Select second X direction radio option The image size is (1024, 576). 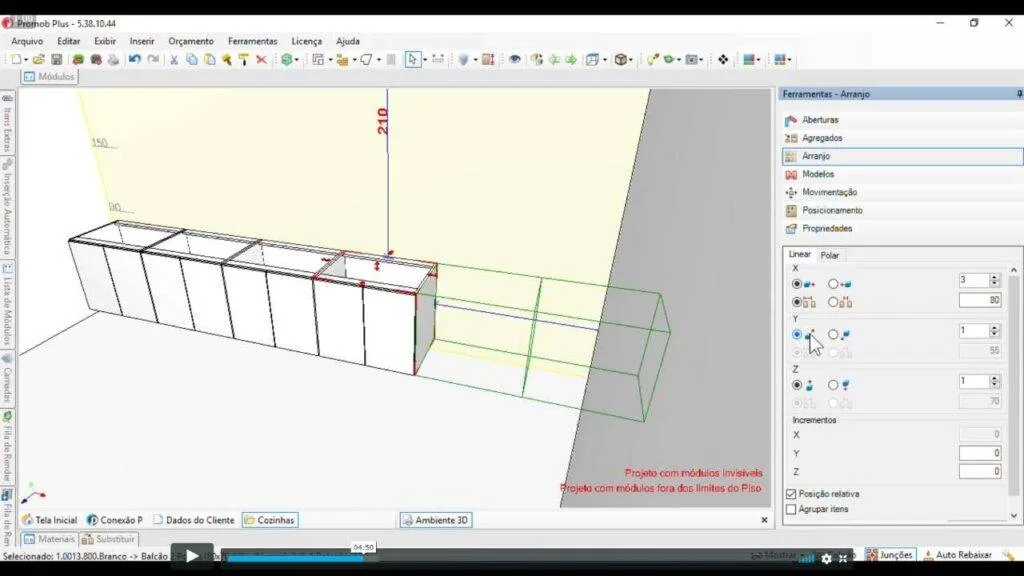point(833,284)
